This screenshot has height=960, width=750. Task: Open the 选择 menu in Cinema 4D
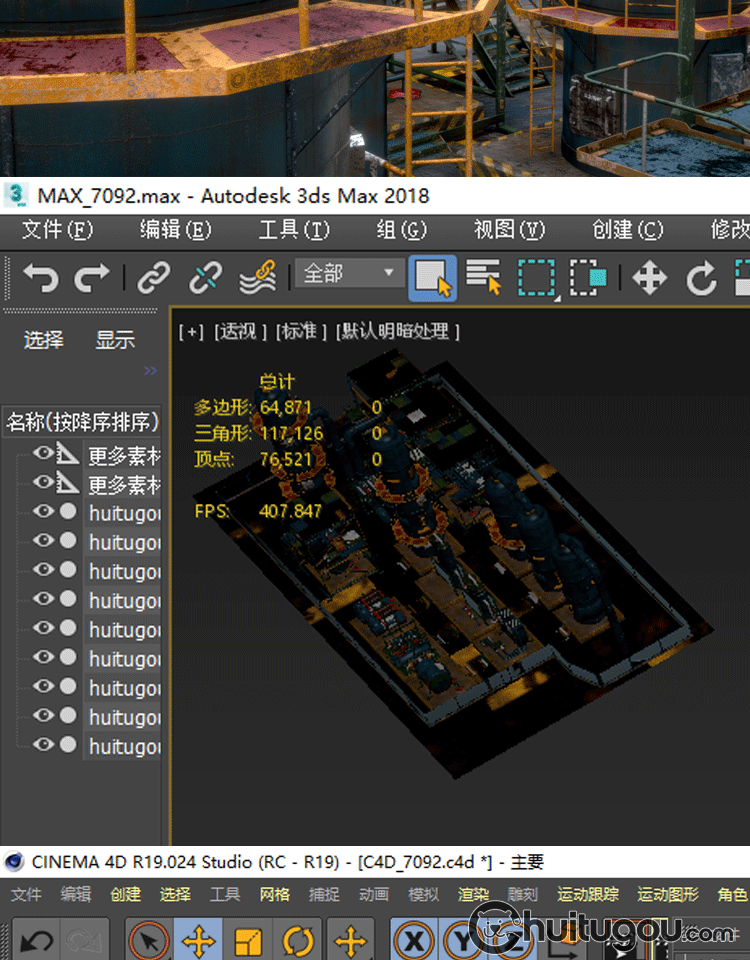[x=175, y=894]
